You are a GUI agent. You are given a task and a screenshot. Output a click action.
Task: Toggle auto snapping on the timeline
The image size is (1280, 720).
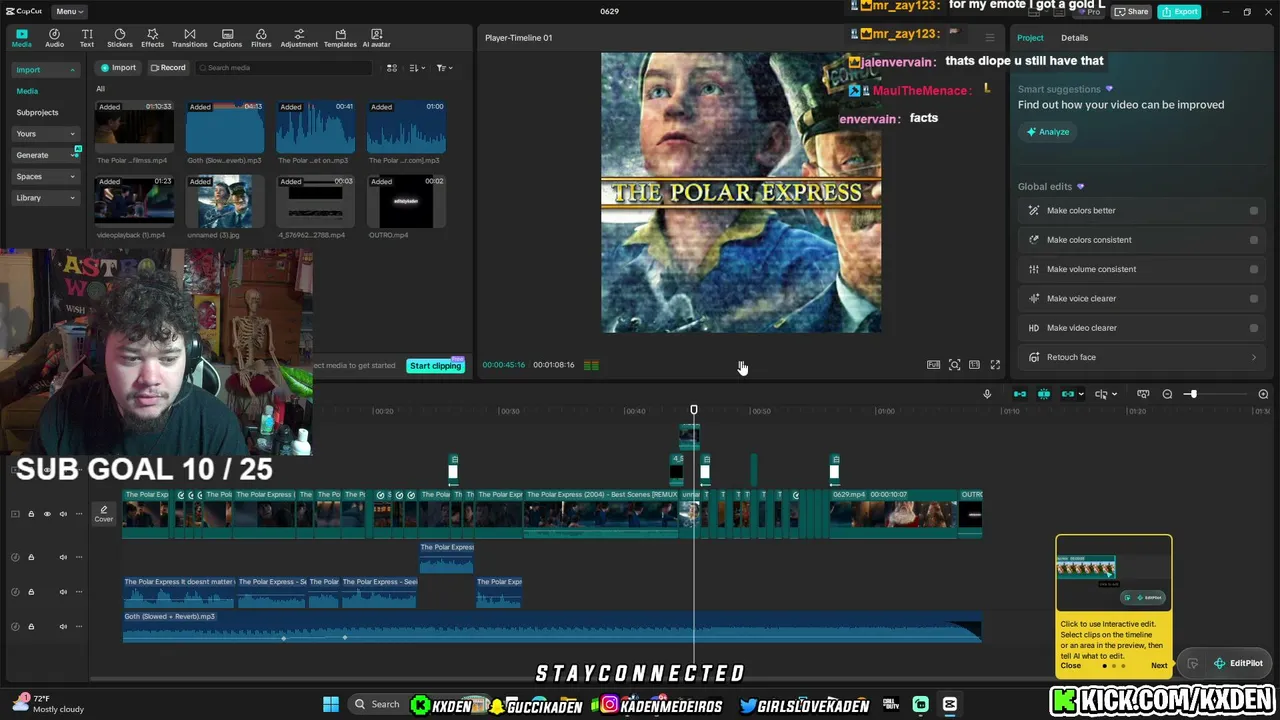click(x=1044, y=394)
